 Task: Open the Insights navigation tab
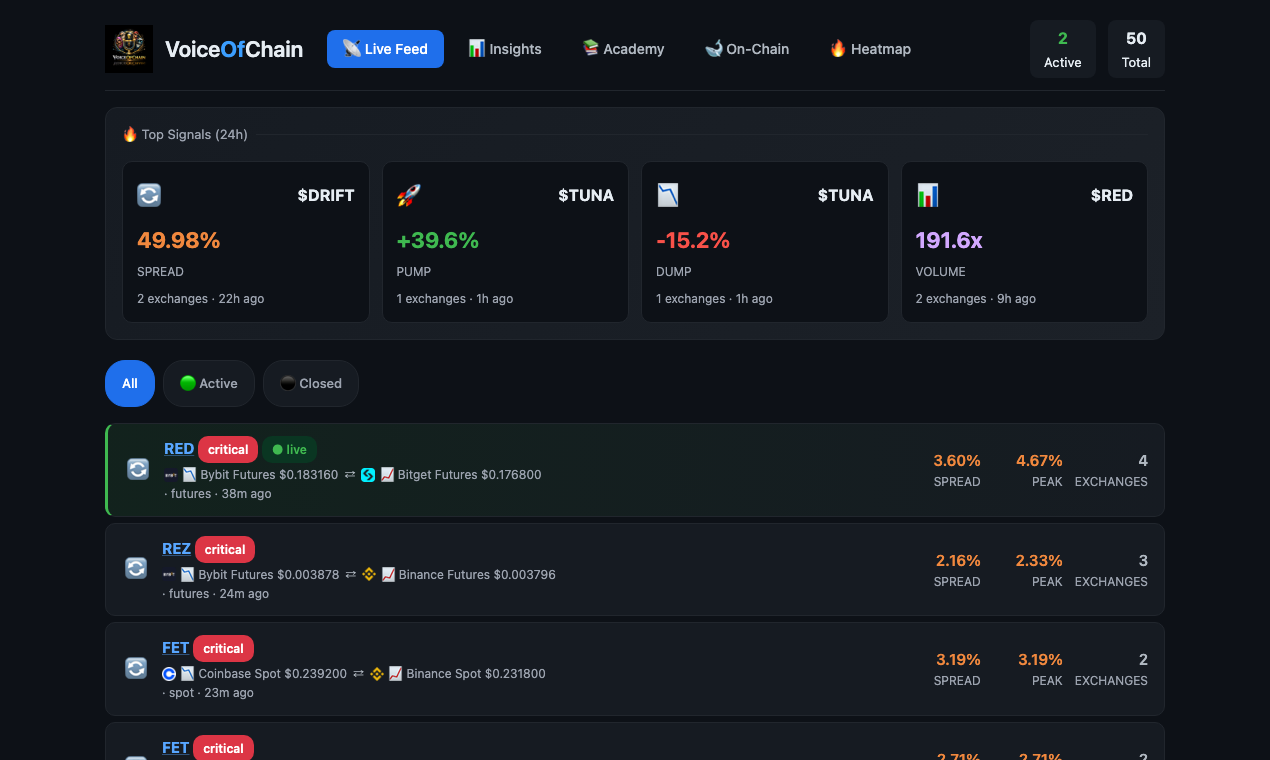505,48
